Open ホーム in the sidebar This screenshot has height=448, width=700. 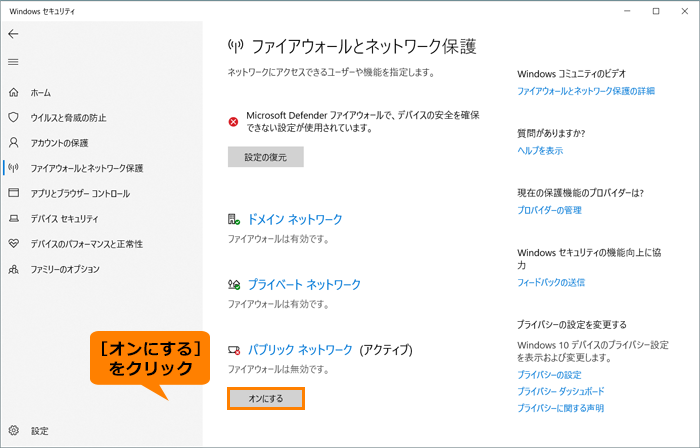click(41, 93)
